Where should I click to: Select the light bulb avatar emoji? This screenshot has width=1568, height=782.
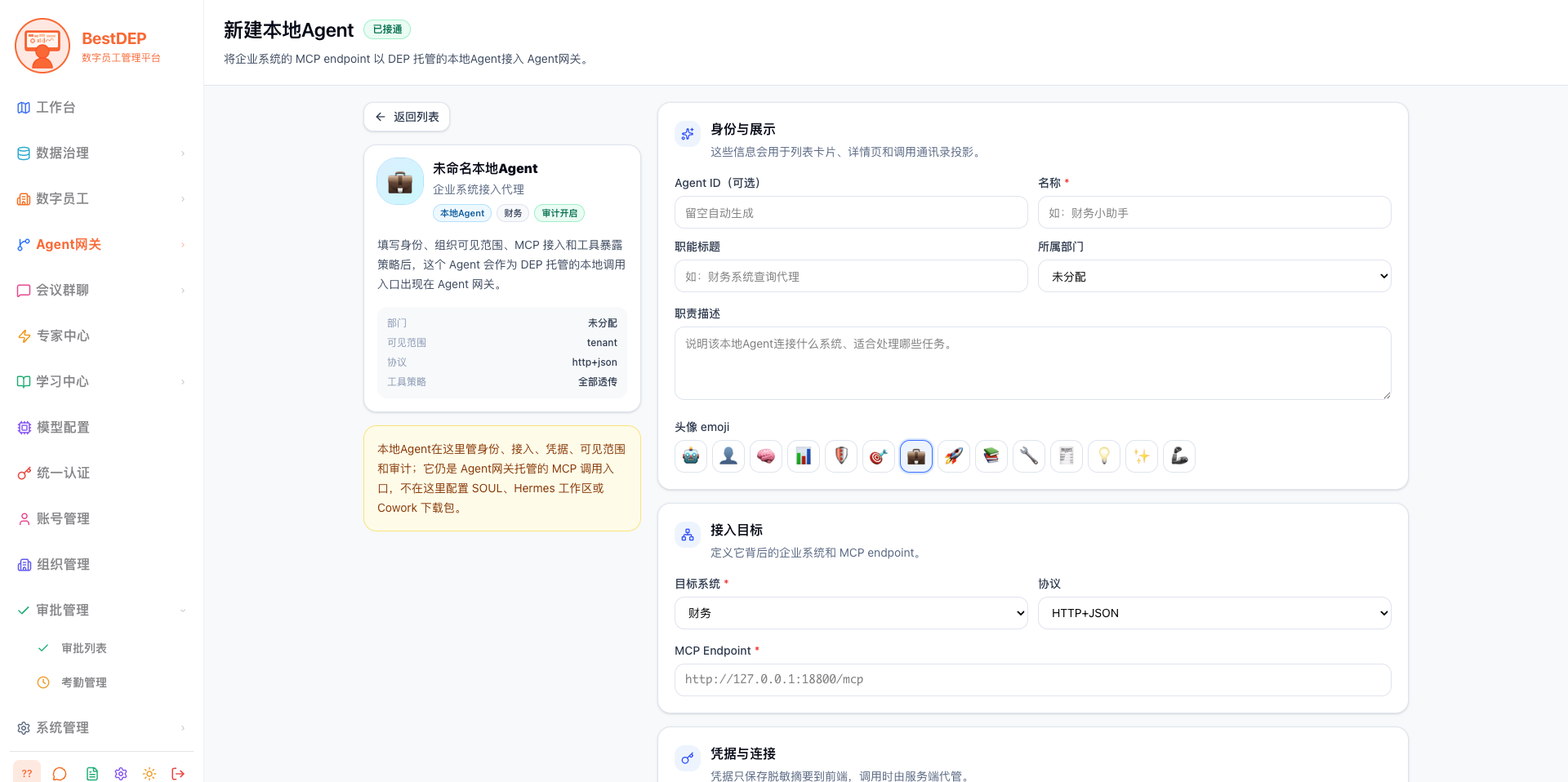click(x=1104, y=456)
